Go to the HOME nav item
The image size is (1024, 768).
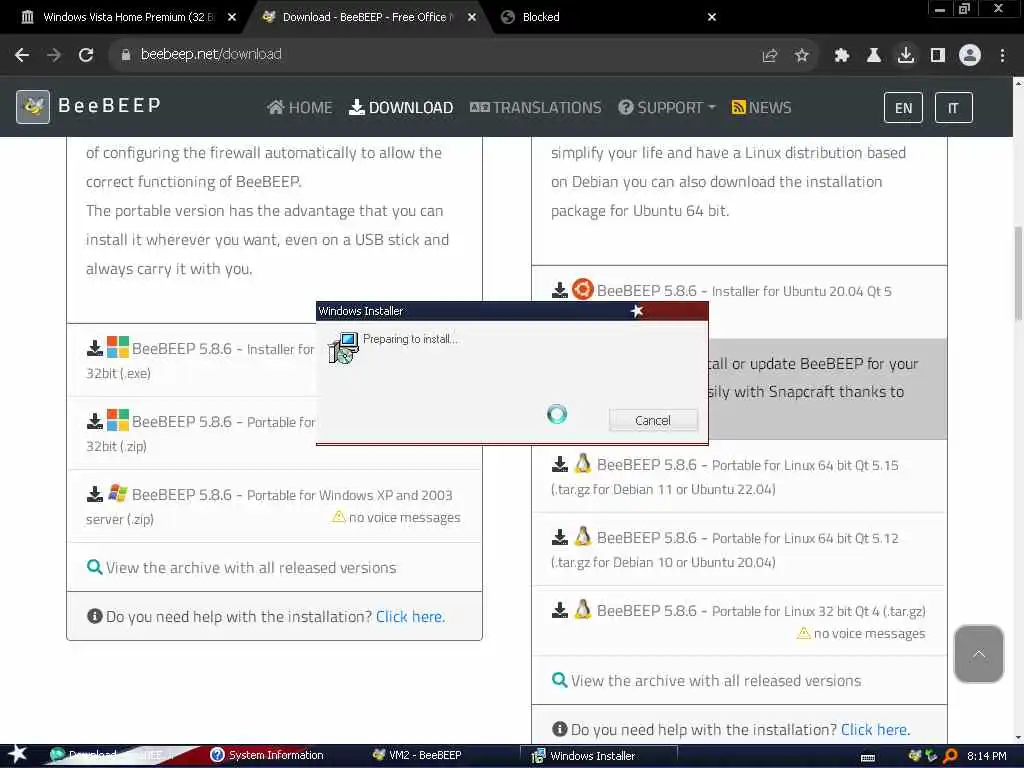click(300, 107)
